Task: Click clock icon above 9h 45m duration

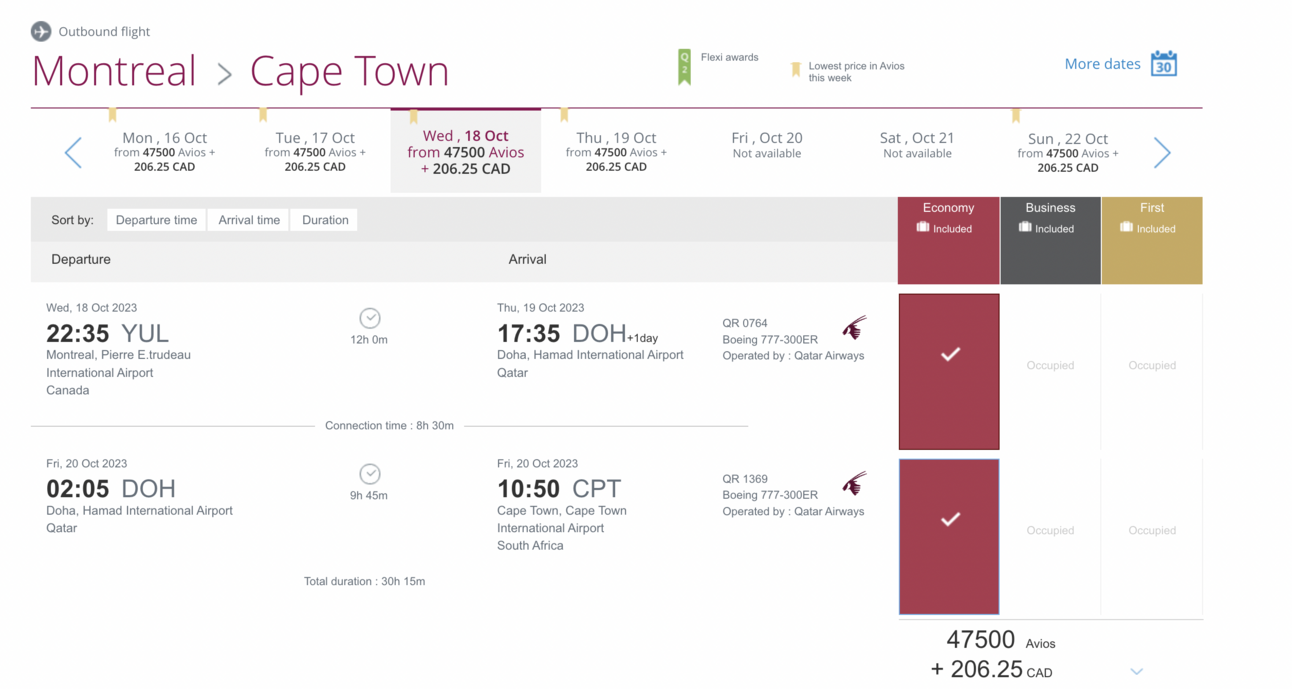Action: 369,474
